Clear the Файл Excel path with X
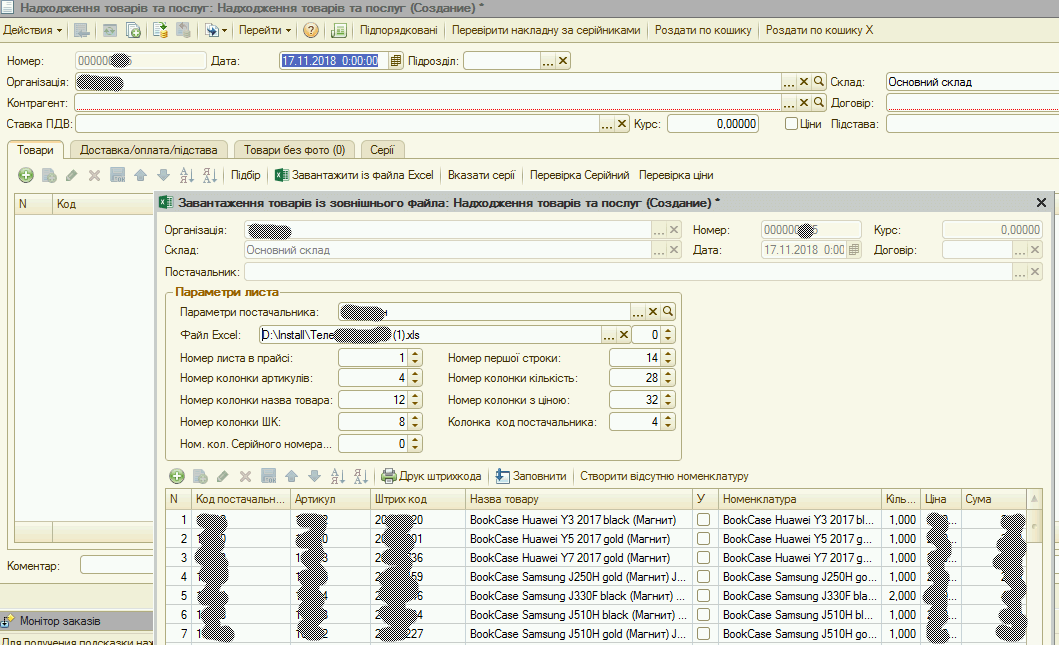Image resolution: width=1059 pixels, height=645 pixels. coord(623,335)
